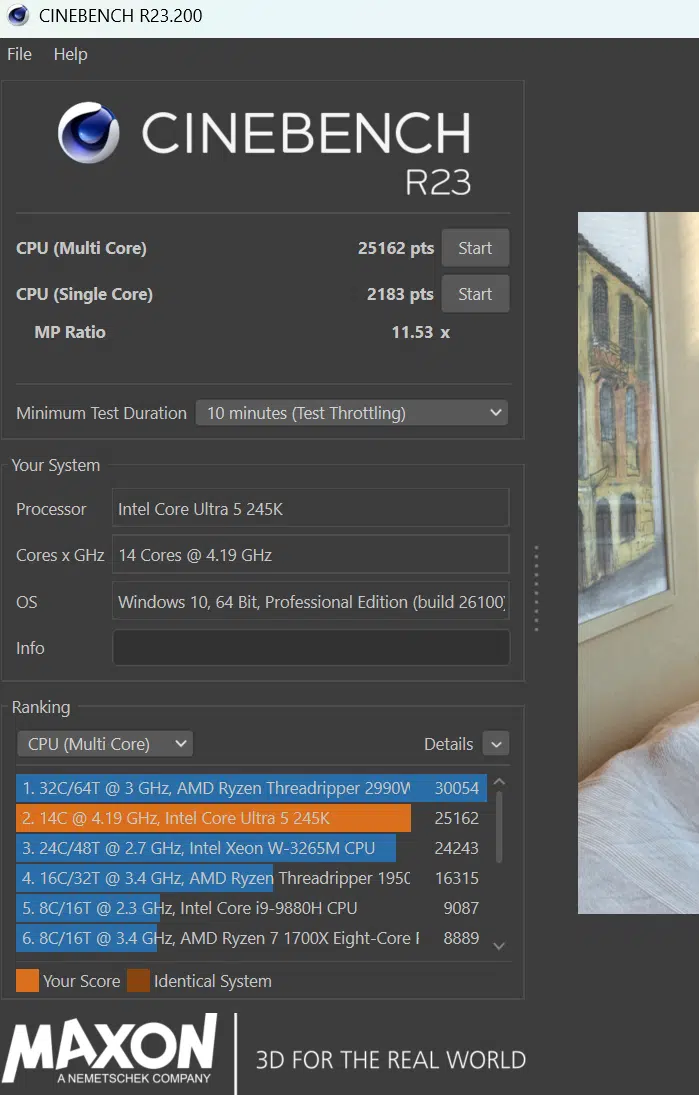Select the Intel Core Ultra 5 245K ranking row

pyautogui.click(x=251, y=818)
